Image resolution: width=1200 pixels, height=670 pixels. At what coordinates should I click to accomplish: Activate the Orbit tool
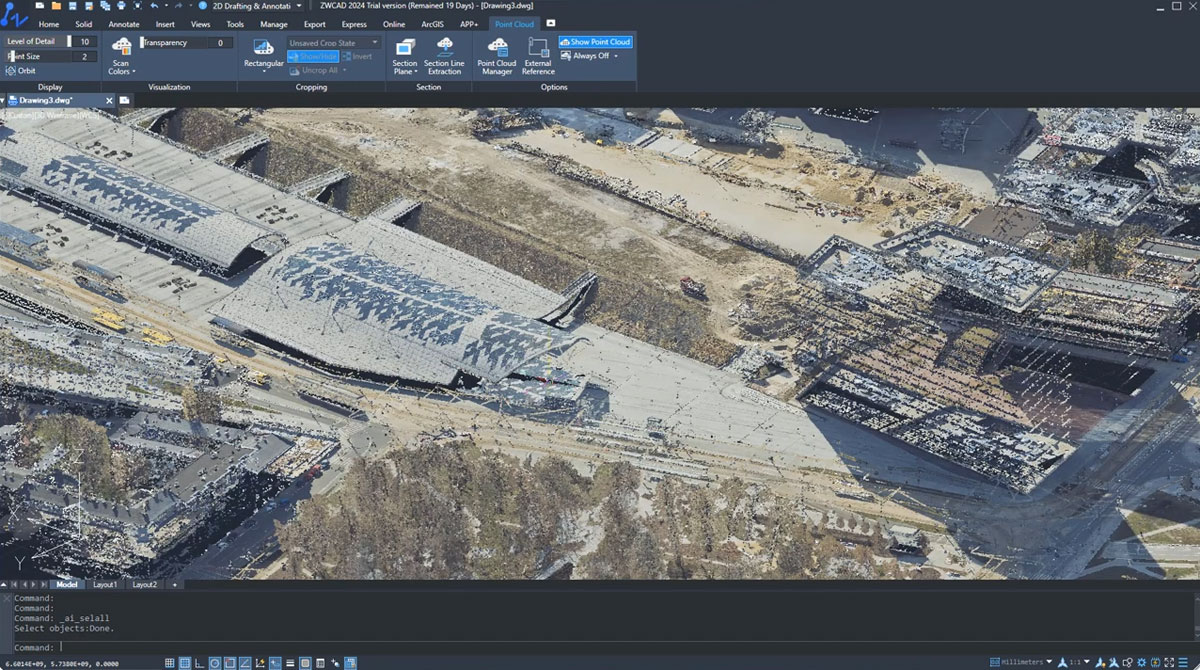pyautogui.click(x=21, y=71)
